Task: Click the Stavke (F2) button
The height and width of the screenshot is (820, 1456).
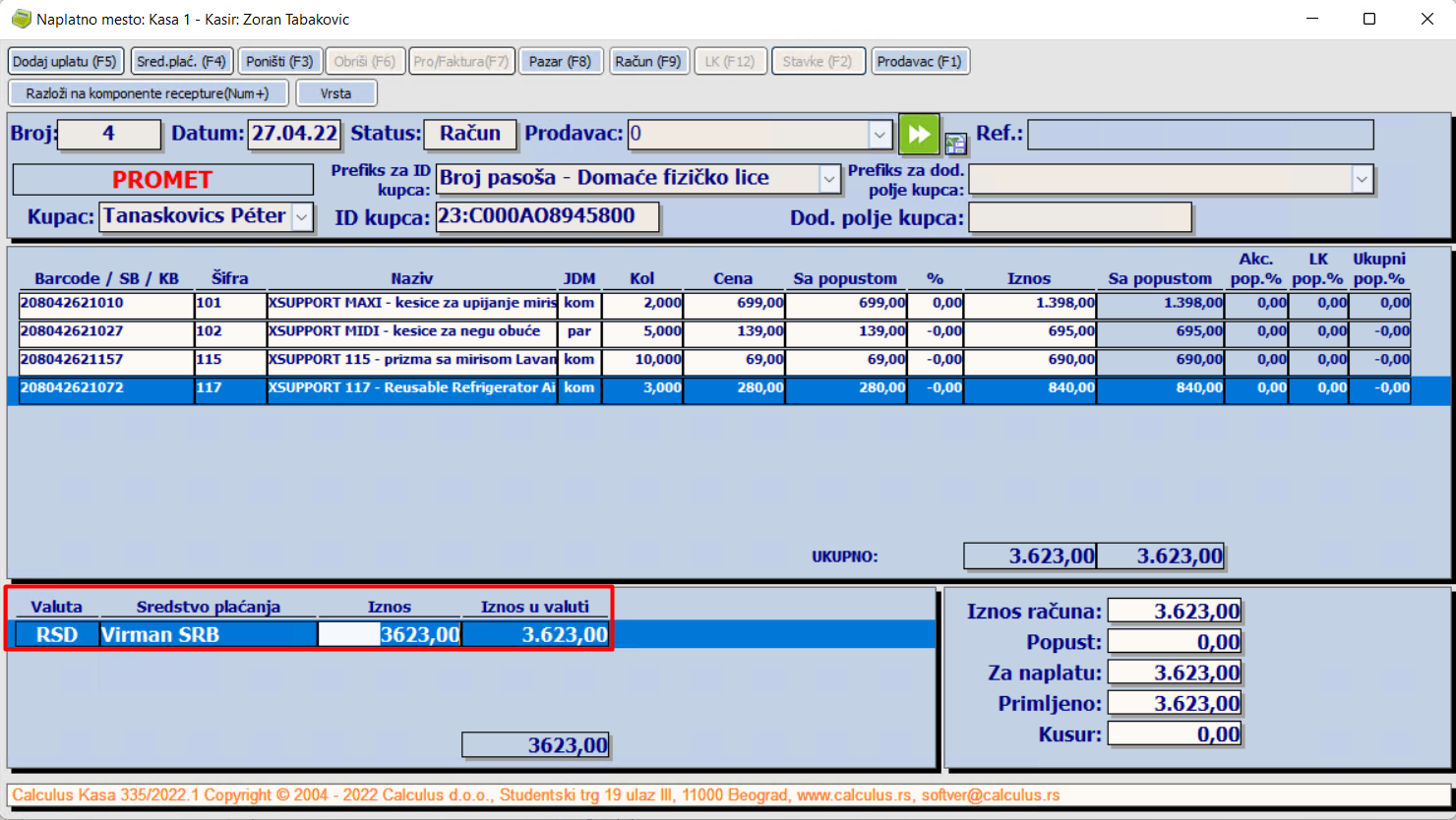Action: coord(818,61)
